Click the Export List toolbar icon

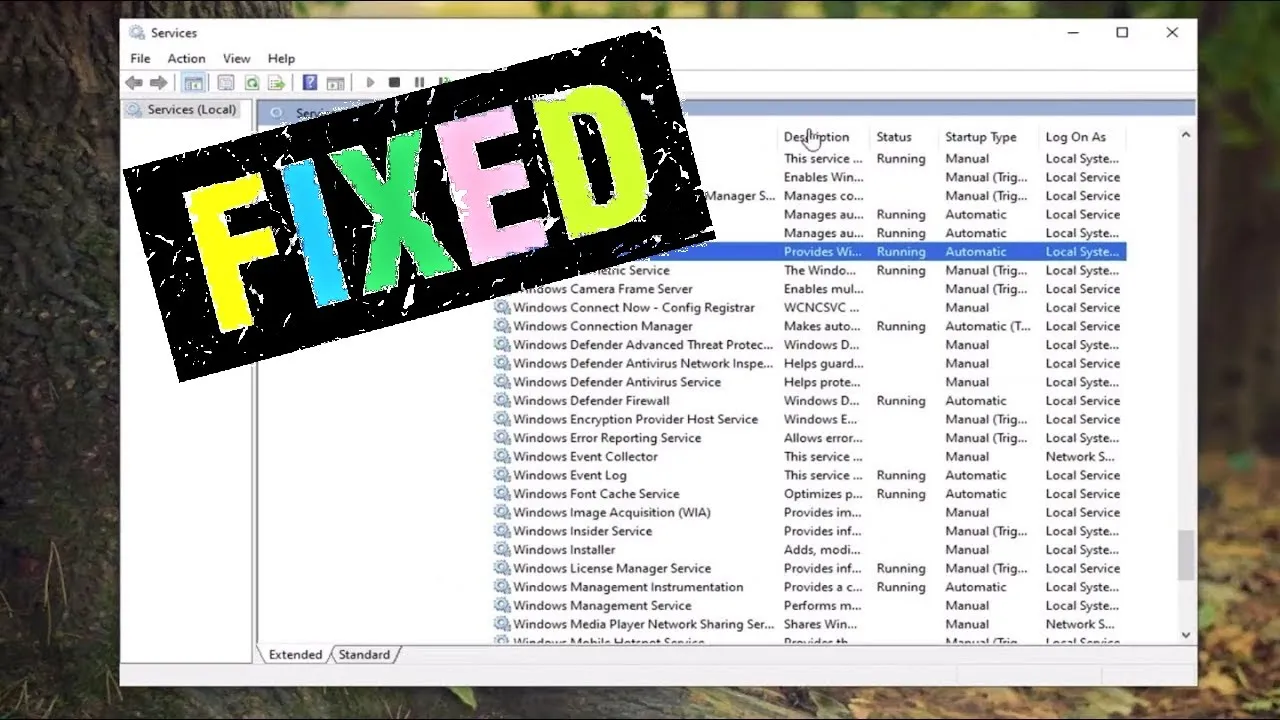click(x=277, y=83)
